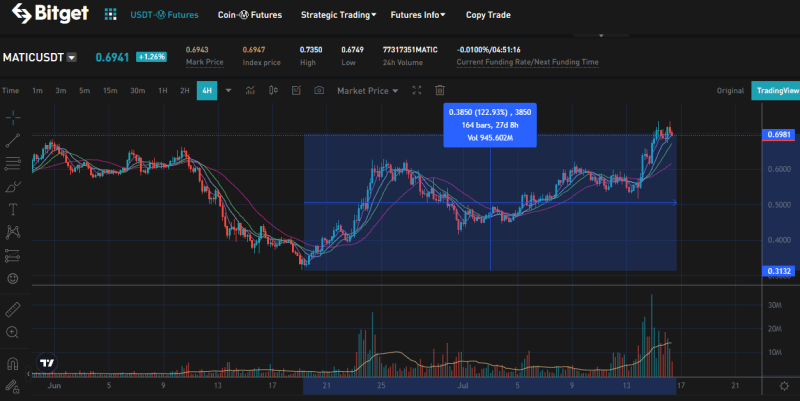Click the +1.26% change badge
This screenshot has height=401, width=800.
point(152,57)
